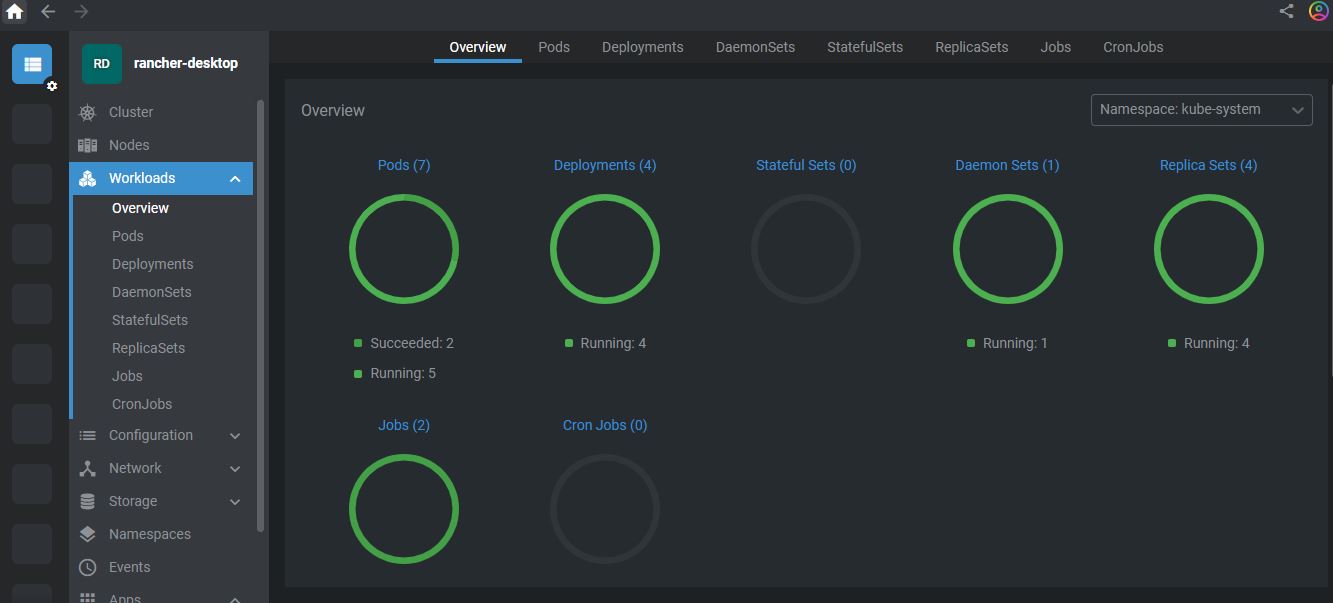Screen dimensions: 1333x603
Task: Click the user avatar icon
Action: [1318, 11]
